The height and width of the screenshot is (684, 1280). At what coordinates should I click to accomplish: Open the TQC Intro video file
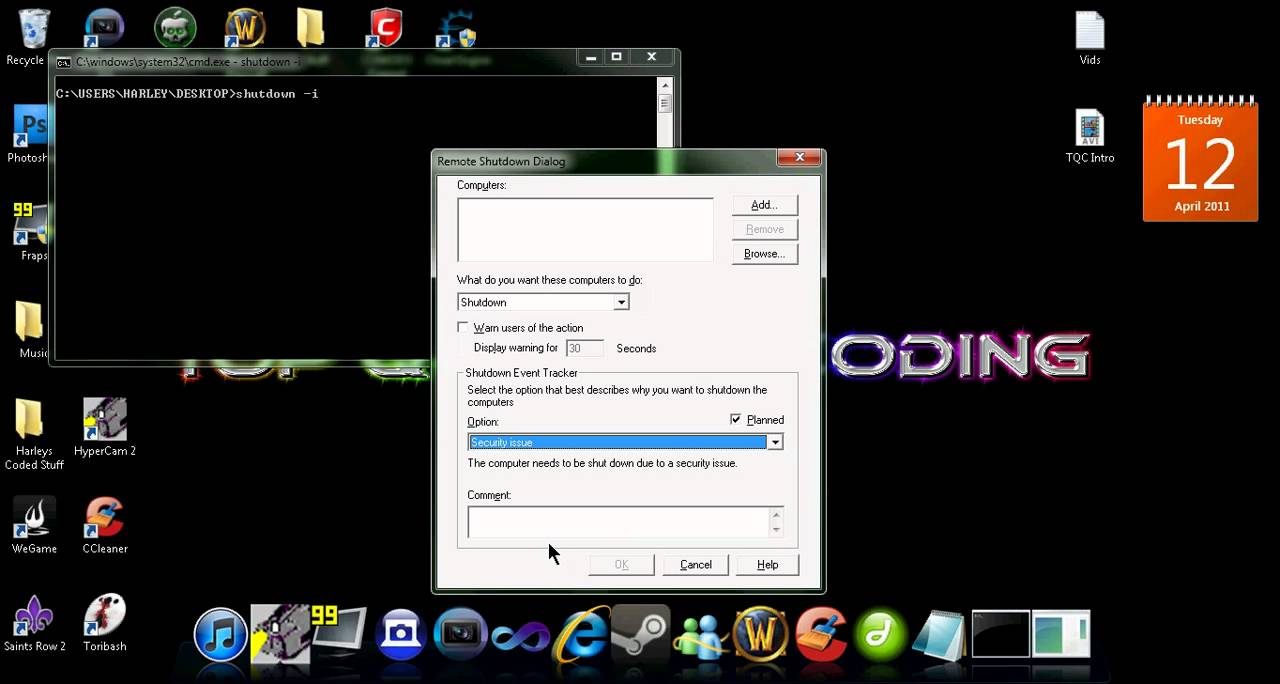click(1089, 131)
